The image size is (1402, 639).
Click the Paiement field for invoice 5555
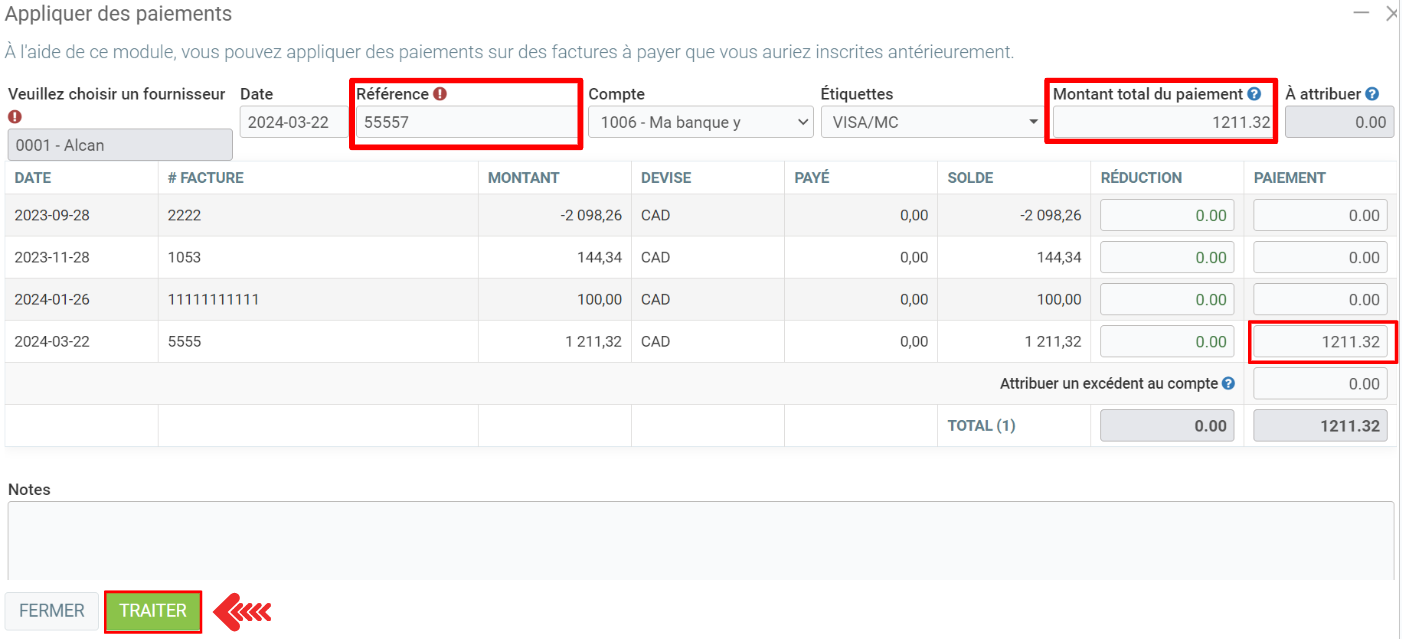coord(1320,342)
